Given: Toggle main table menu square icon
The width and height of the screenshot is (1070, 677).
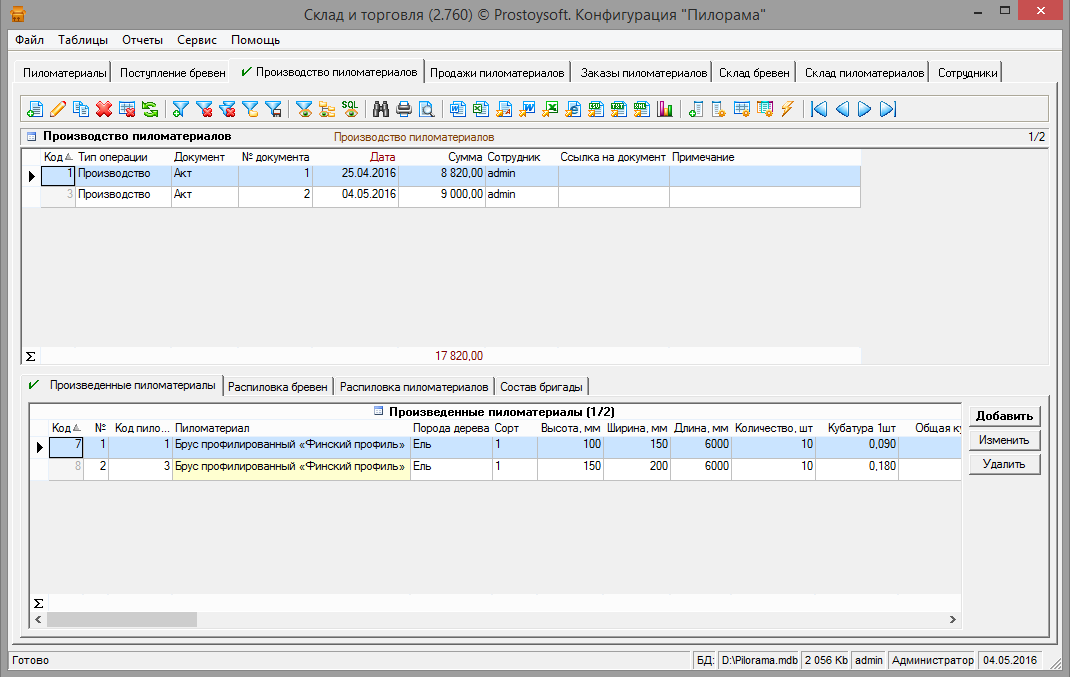Looking at the screenshot, I should (31, 136).
